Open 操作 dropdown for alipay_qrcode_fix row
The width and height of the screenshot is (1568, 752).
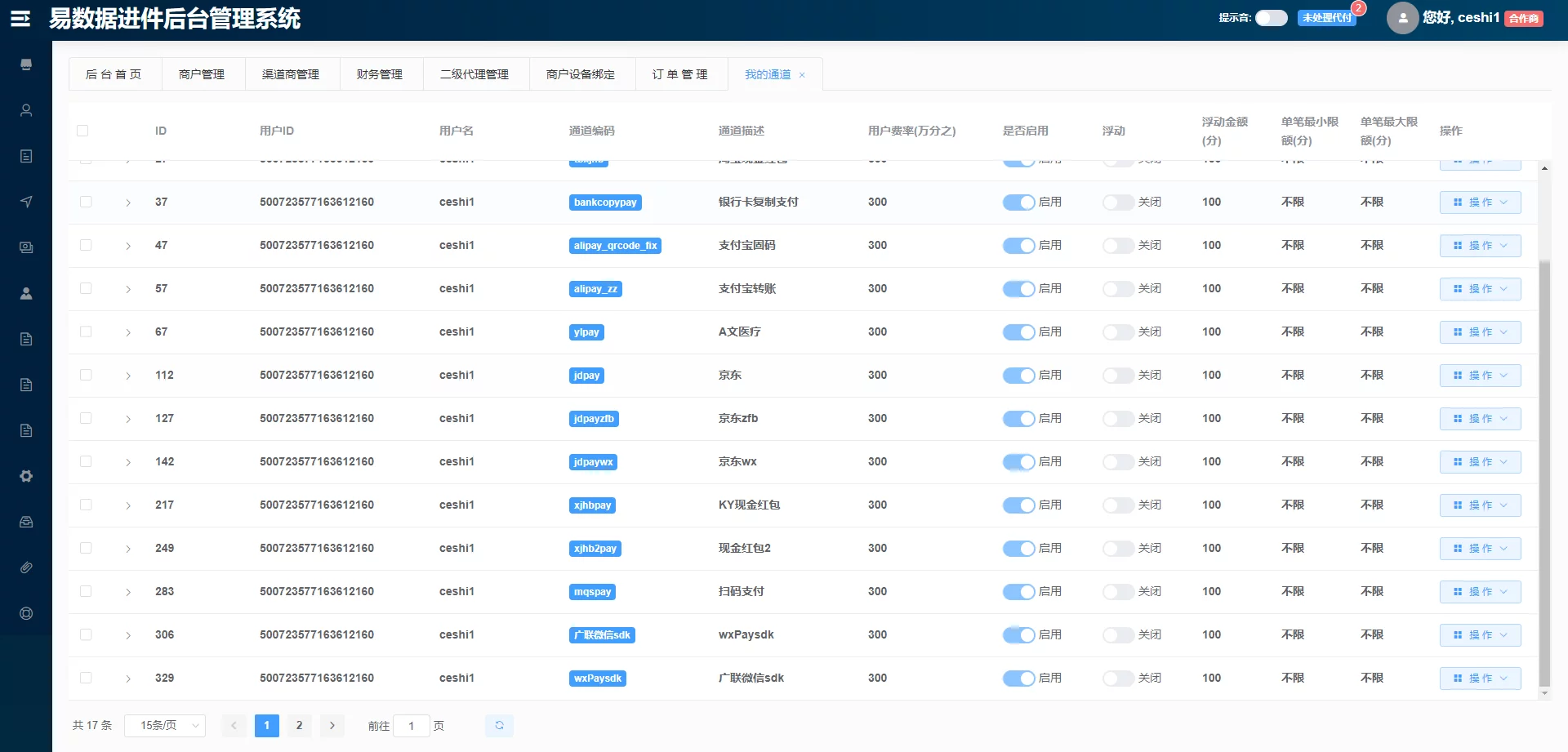point(1480,246)
